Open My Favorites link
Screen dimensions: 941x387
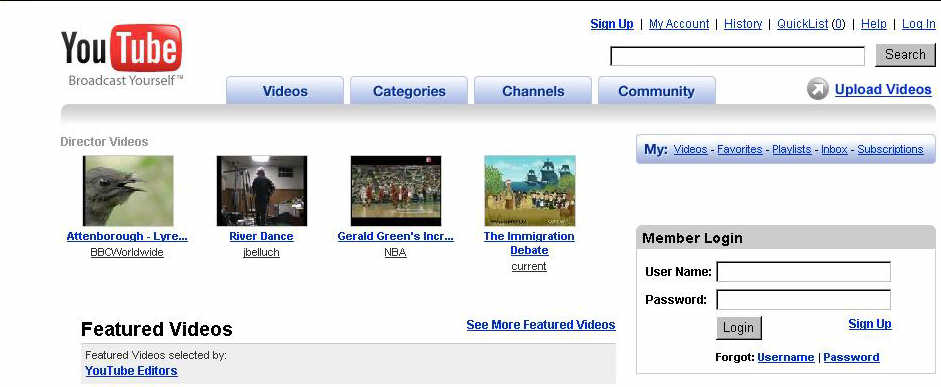click(739, 149)
